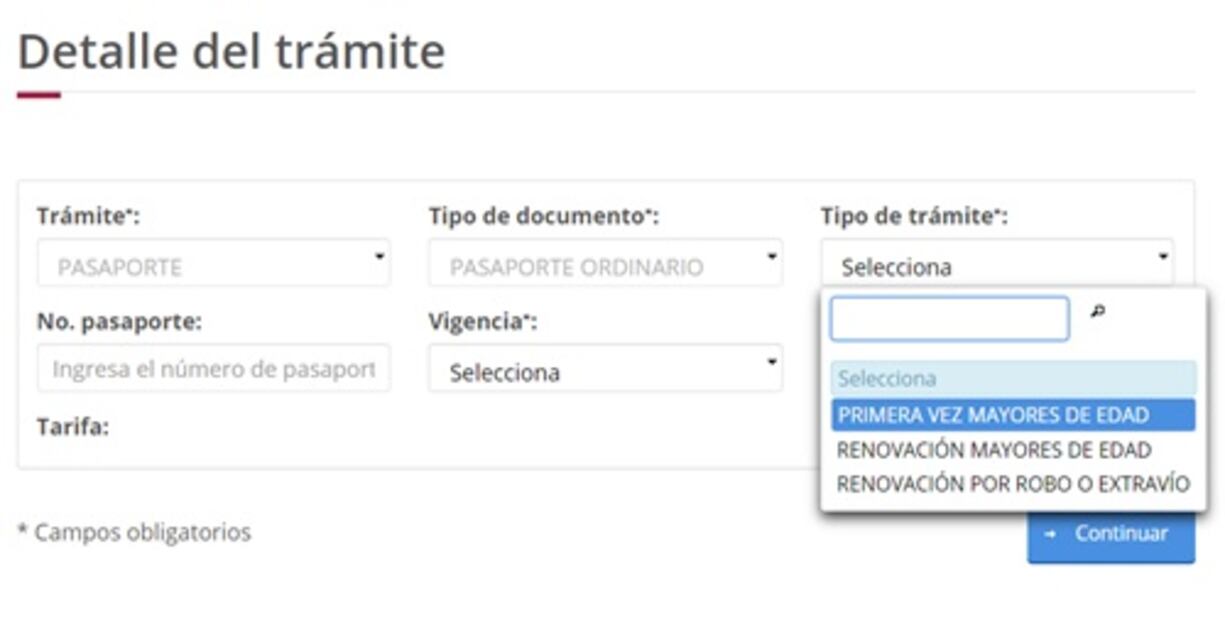Click the caret arrow of Trámite field
Viewport: 1225px width, 620px height.
click(380, 257)
